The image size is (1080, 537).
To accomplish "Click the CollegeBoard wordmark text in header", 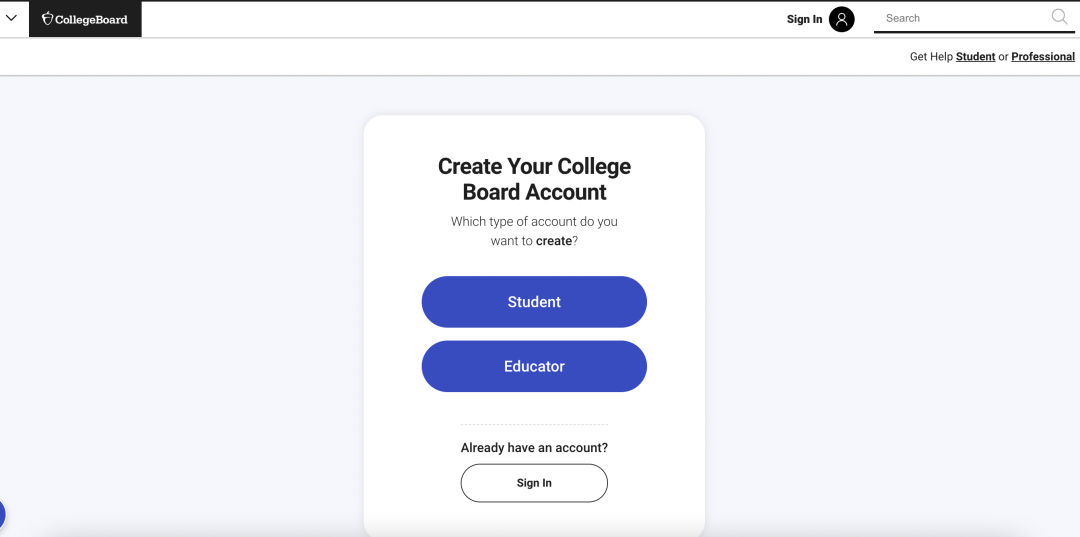I will tap(91, 20).
